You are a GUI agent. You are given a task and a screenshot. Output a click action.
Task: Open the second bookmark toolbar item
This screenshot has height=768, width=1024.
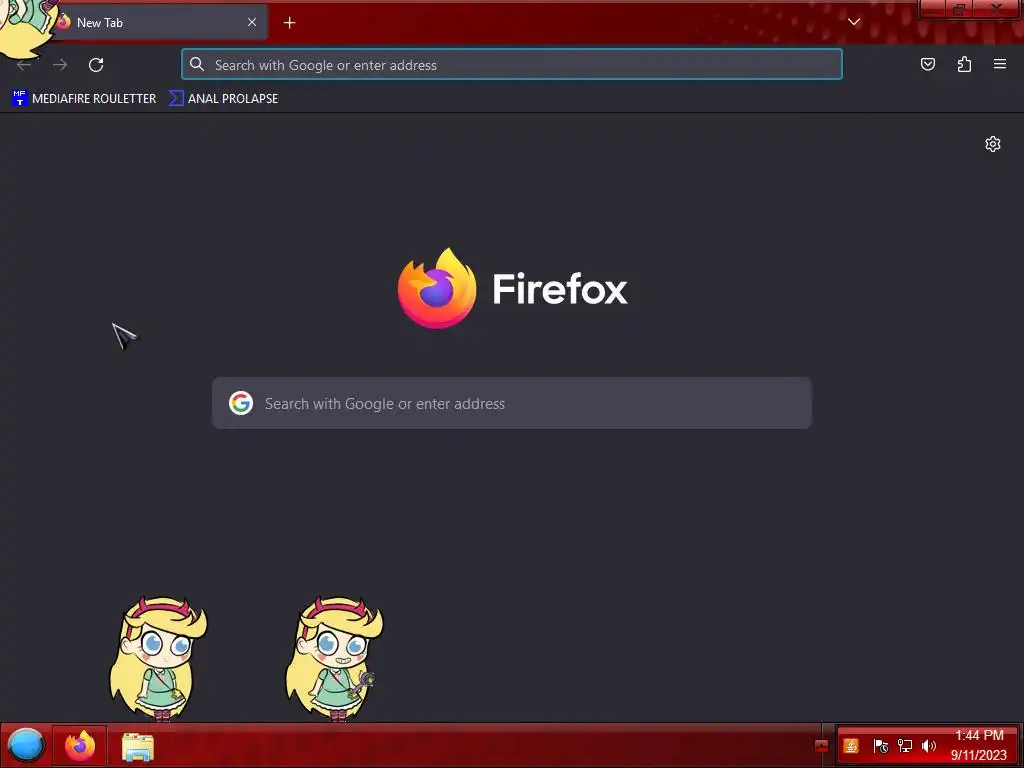[223, 99]
